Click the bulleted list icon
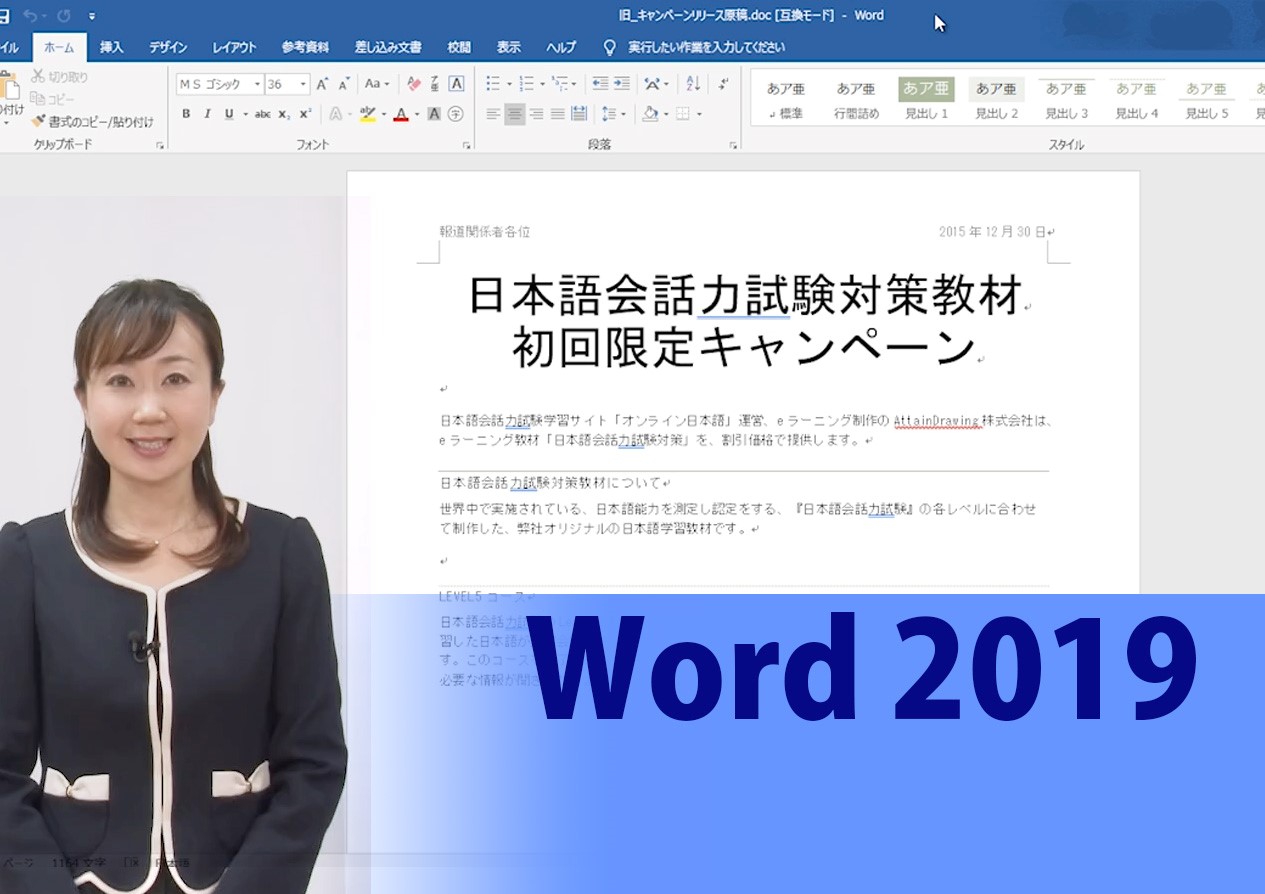The image size is (1265, 894). (x=493, y=84)
